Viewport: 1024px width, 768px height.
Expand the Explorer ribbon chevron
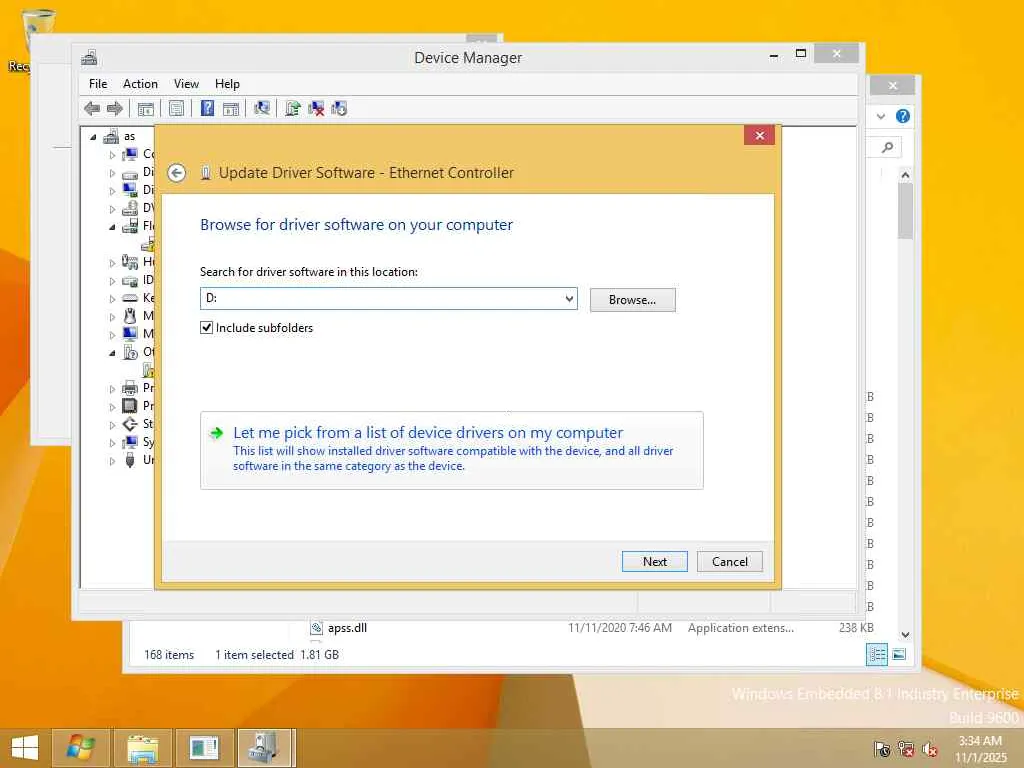[x=881, y=116]
